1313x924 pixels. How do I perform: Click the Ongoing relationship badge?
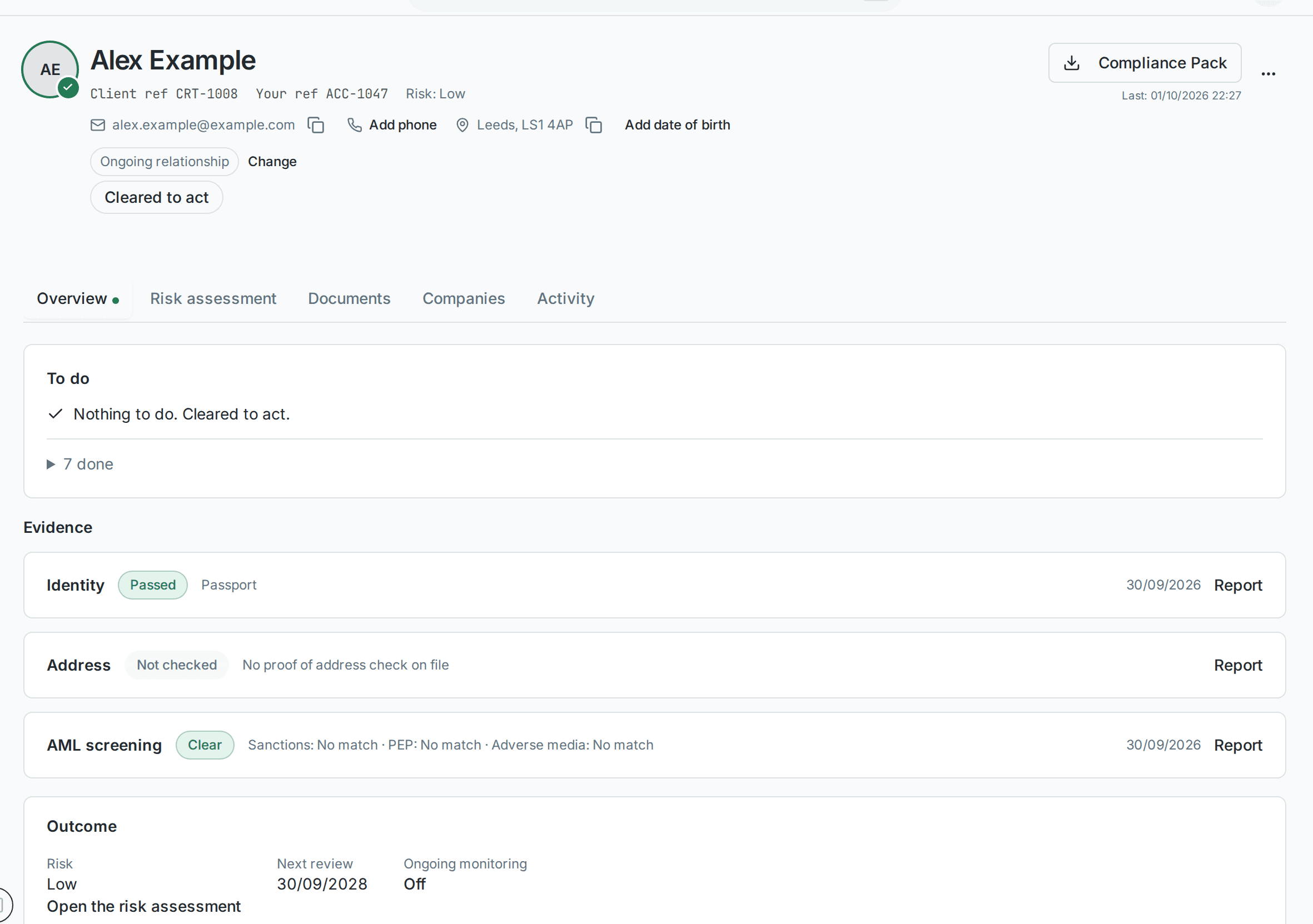[x=164, y=162]
